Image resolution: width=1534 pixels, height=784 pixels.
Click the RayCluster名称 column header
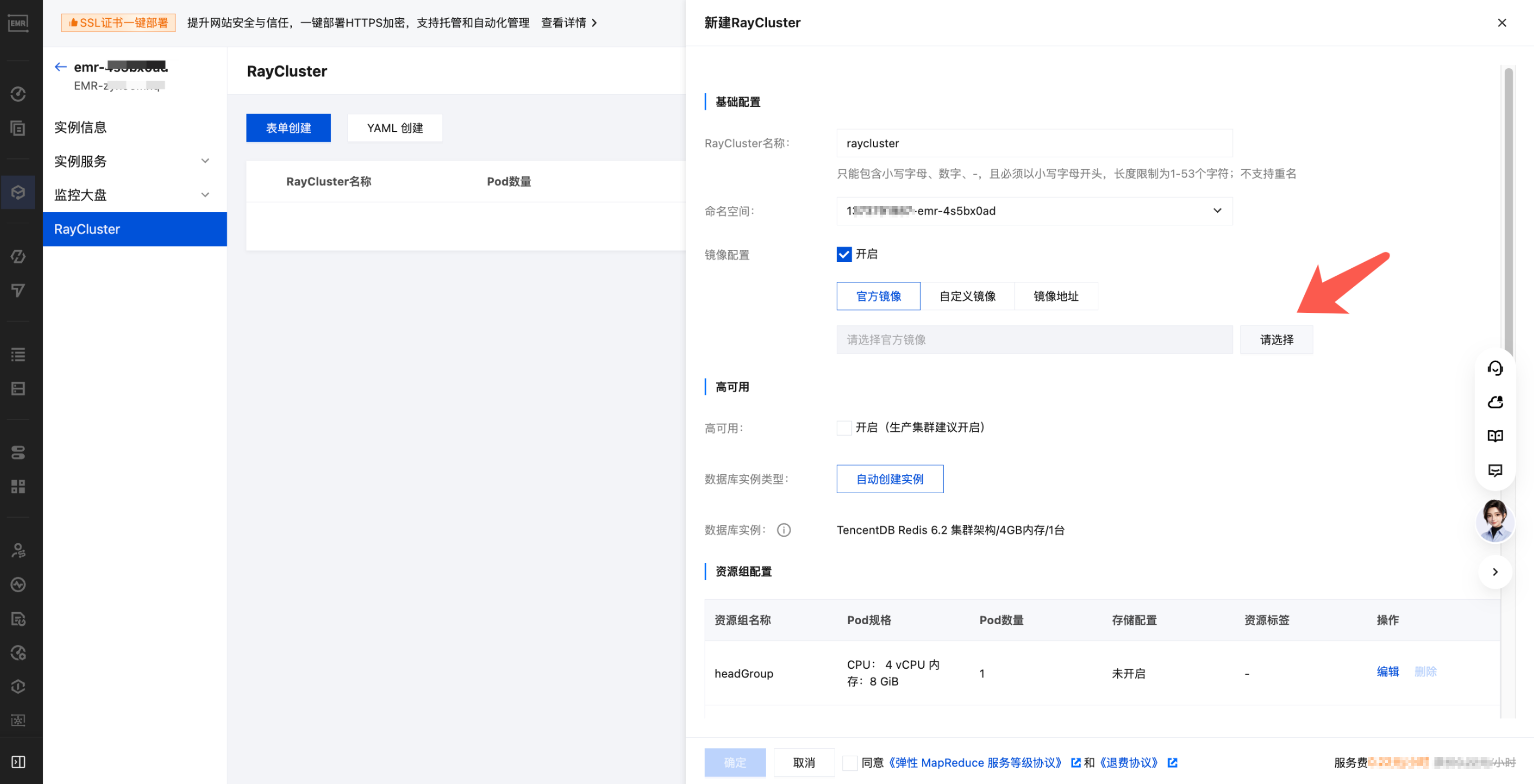tap(329, 181)
